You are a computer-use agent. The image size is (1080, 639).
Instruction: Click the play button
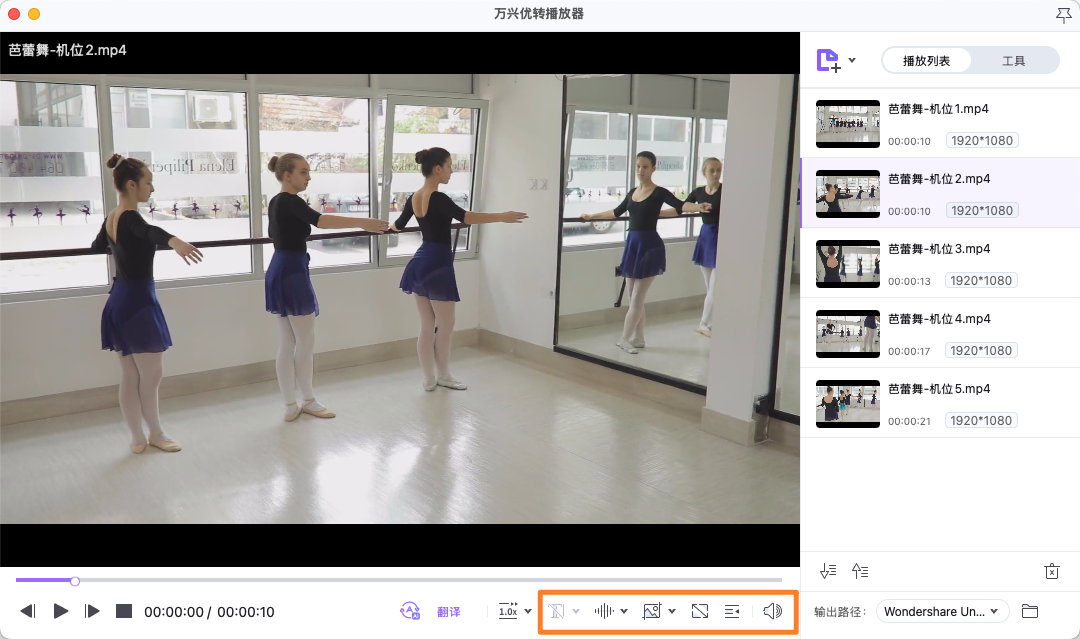(x=61, y=611)
